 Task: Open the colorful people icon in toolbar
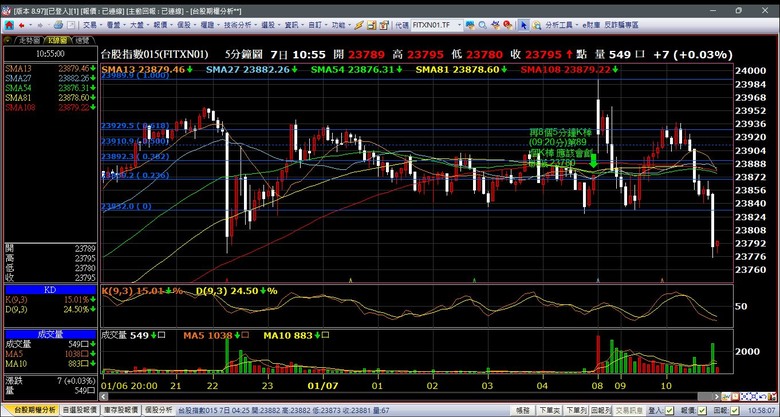coord(495,25)
